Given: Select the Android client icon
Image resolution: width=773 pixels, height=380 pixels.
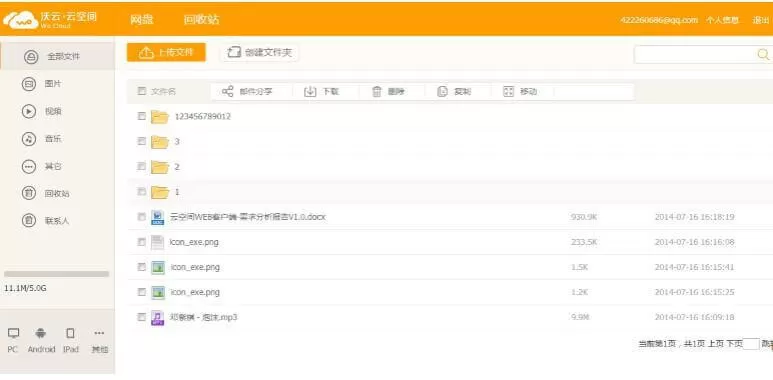Looking at the screenshot, I should click(41, 333).
